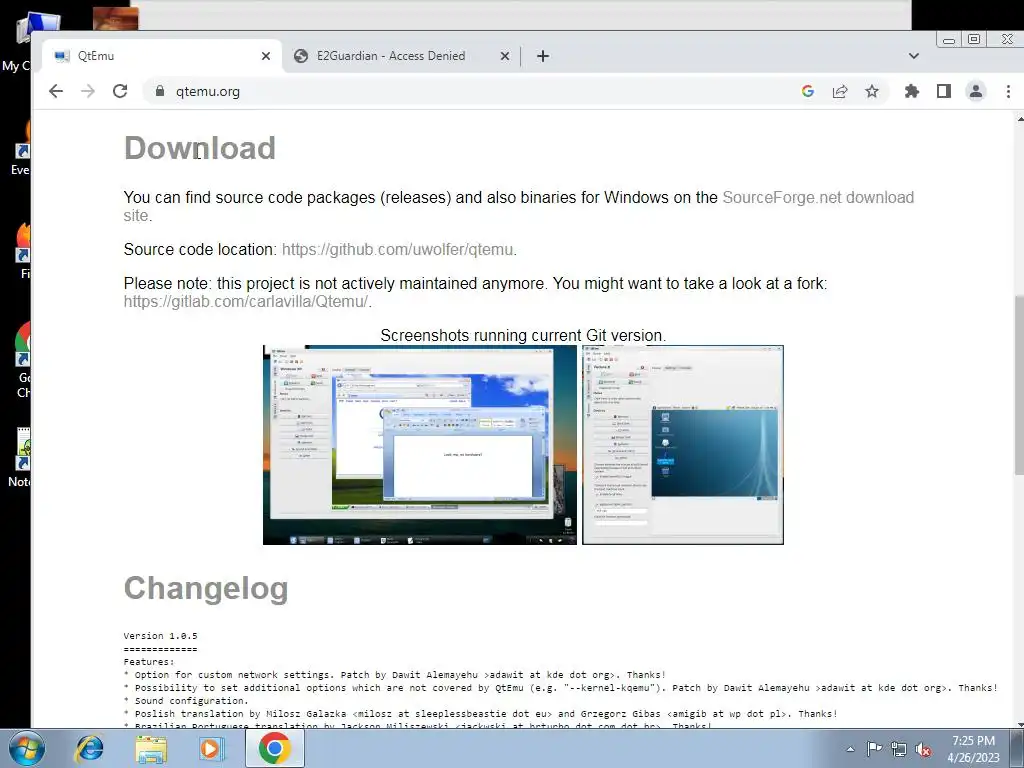Toggle the browser side panel icon
Screen dimensions: 1024x768
click(x=944, y=91)
